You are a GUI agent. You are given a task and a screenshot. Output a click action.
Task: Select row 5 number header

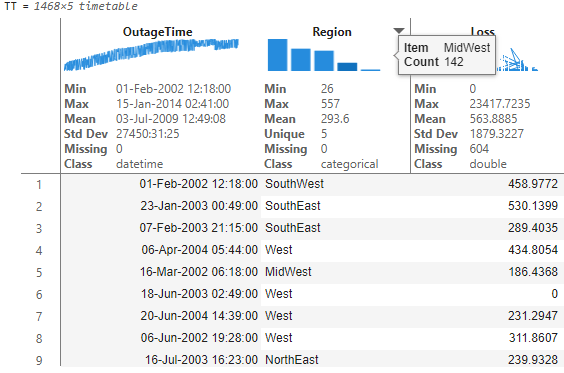point(39,273)
